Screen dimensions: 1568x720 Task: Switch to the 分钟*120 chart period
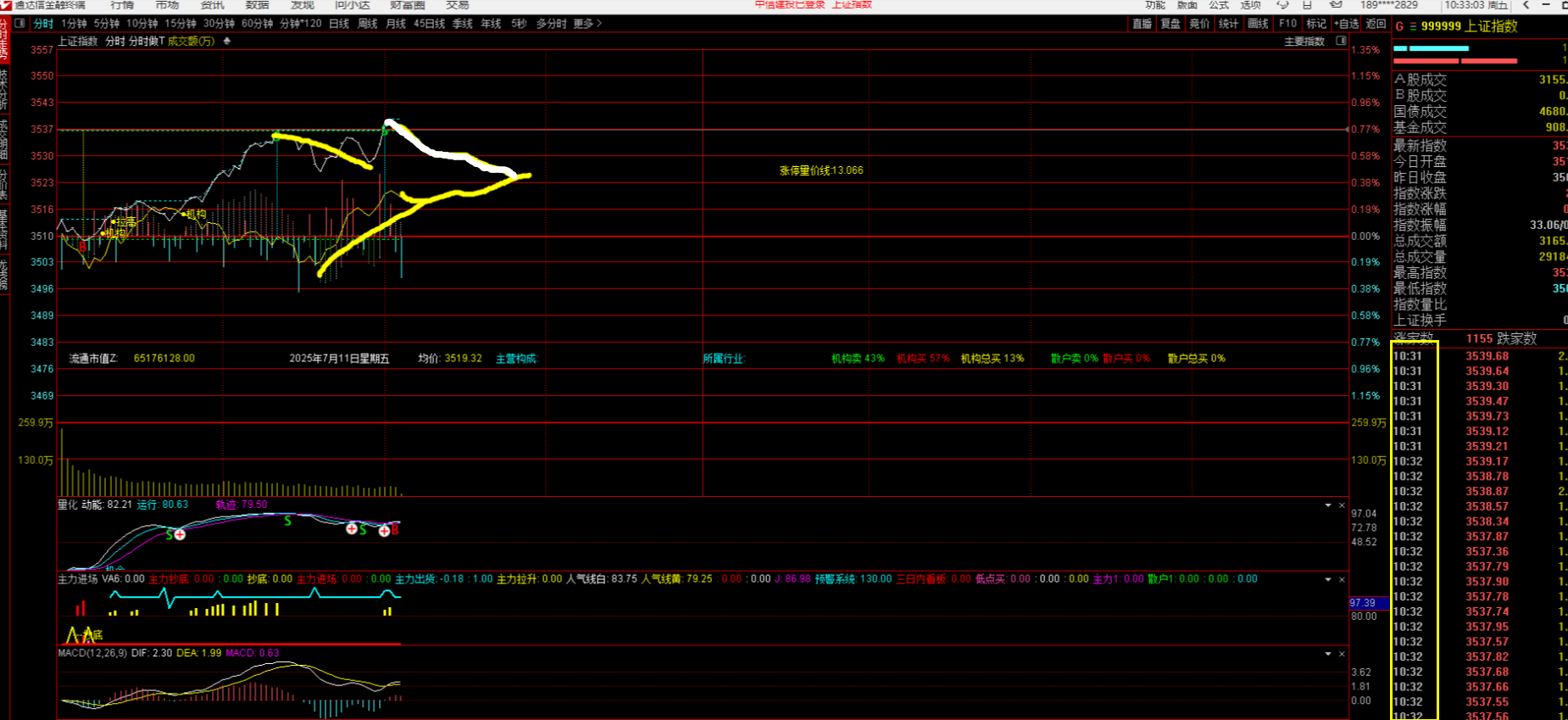[301, 24]
